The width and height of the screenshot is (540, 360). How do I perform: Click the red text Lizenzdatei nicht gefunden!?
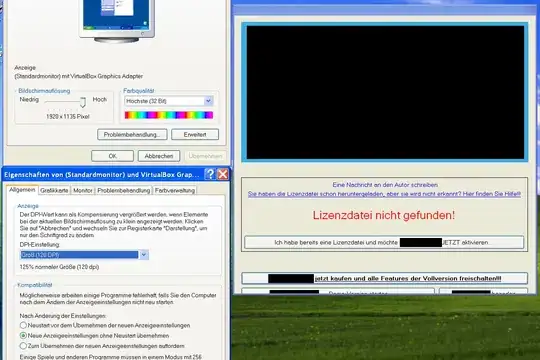click(384, 215)
